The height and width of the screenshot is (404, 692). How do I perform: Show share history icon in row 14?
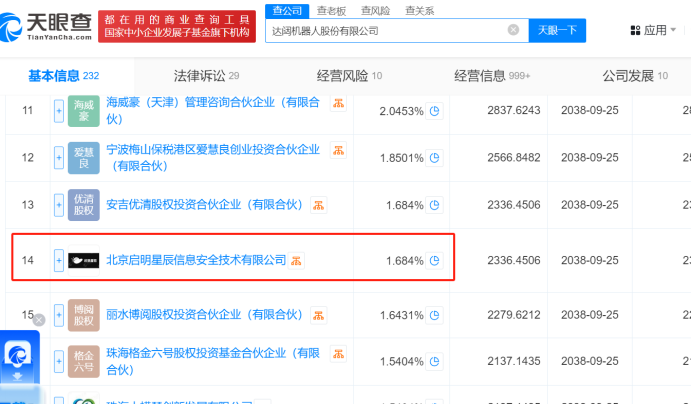(x=434, y=261)
